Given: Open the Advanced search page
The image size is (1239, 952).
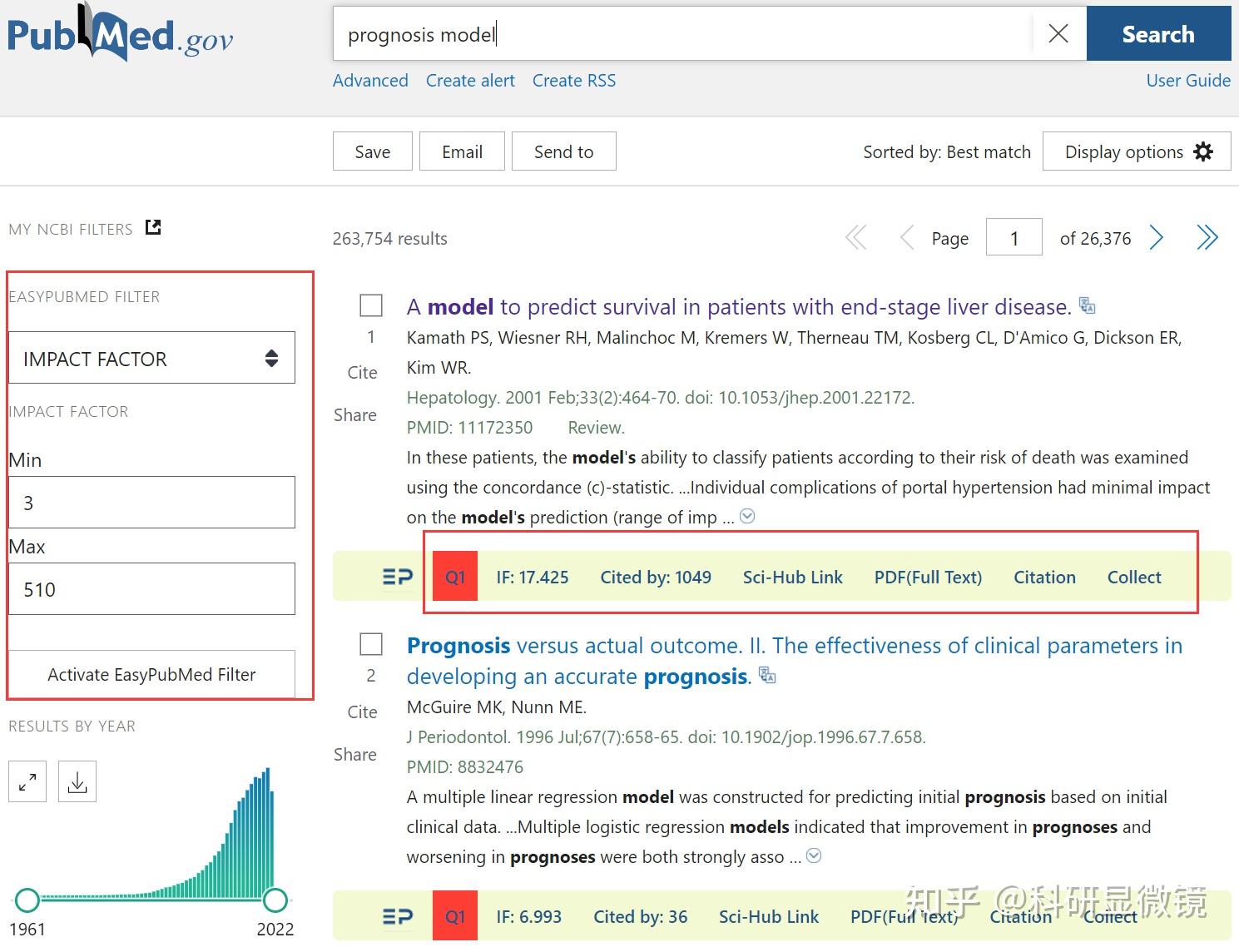Looking at the screenshot, I should pyautogui.click(x=369, y=80).
